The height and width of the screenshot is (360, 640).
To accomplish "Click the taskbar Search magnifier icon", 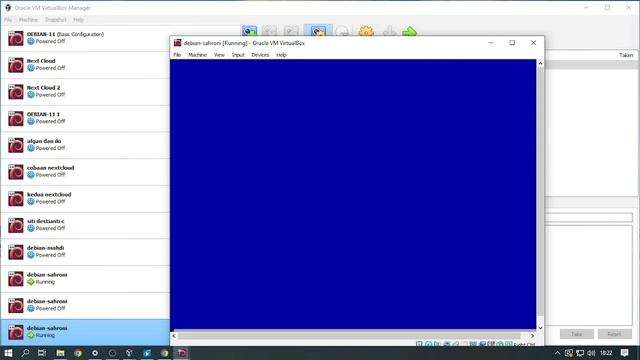I will [25, 353].
